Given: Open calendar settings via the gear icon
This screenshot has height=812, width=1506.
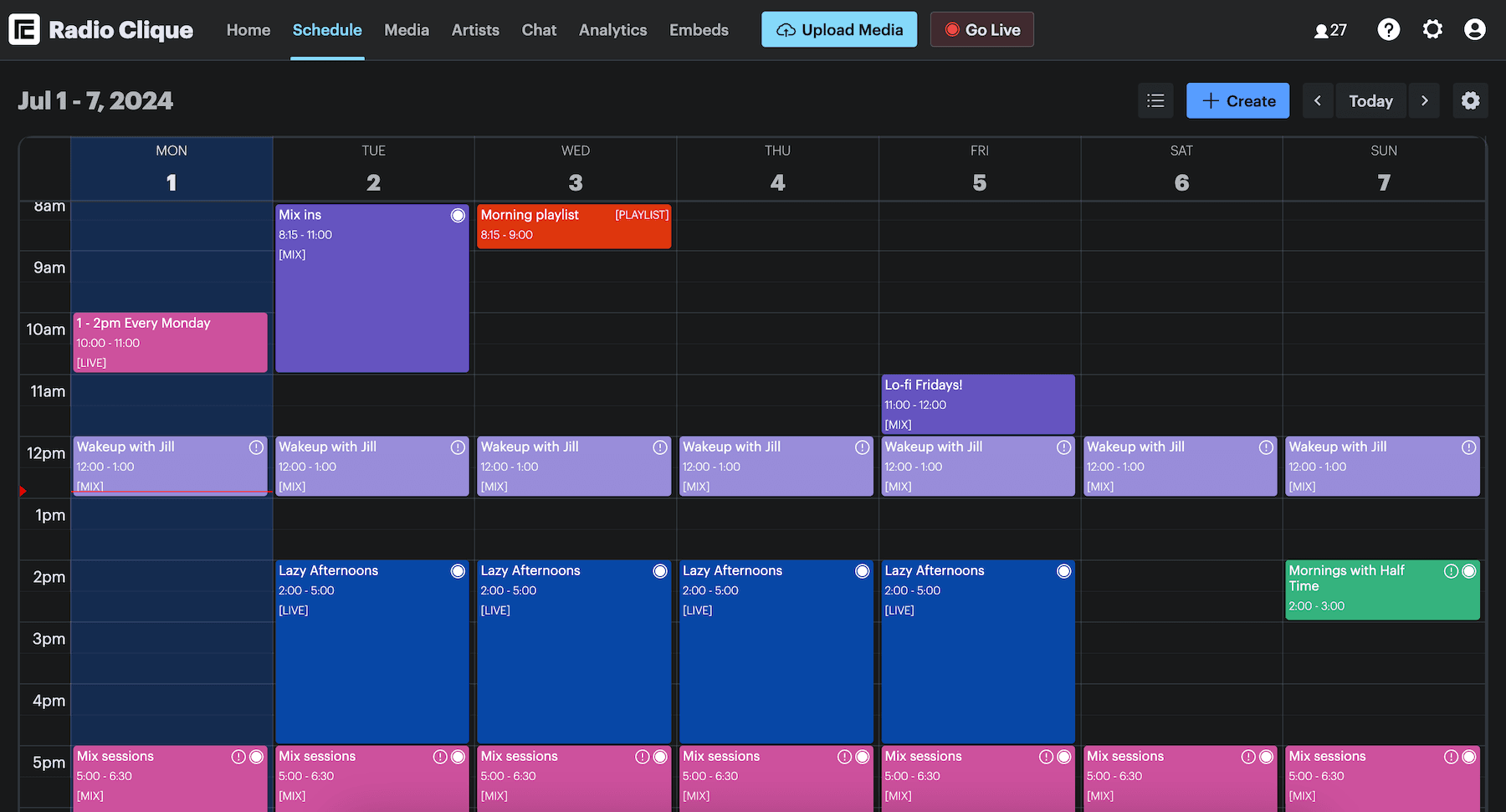Looking at the screenshot, I should (x=1471, y=100).
